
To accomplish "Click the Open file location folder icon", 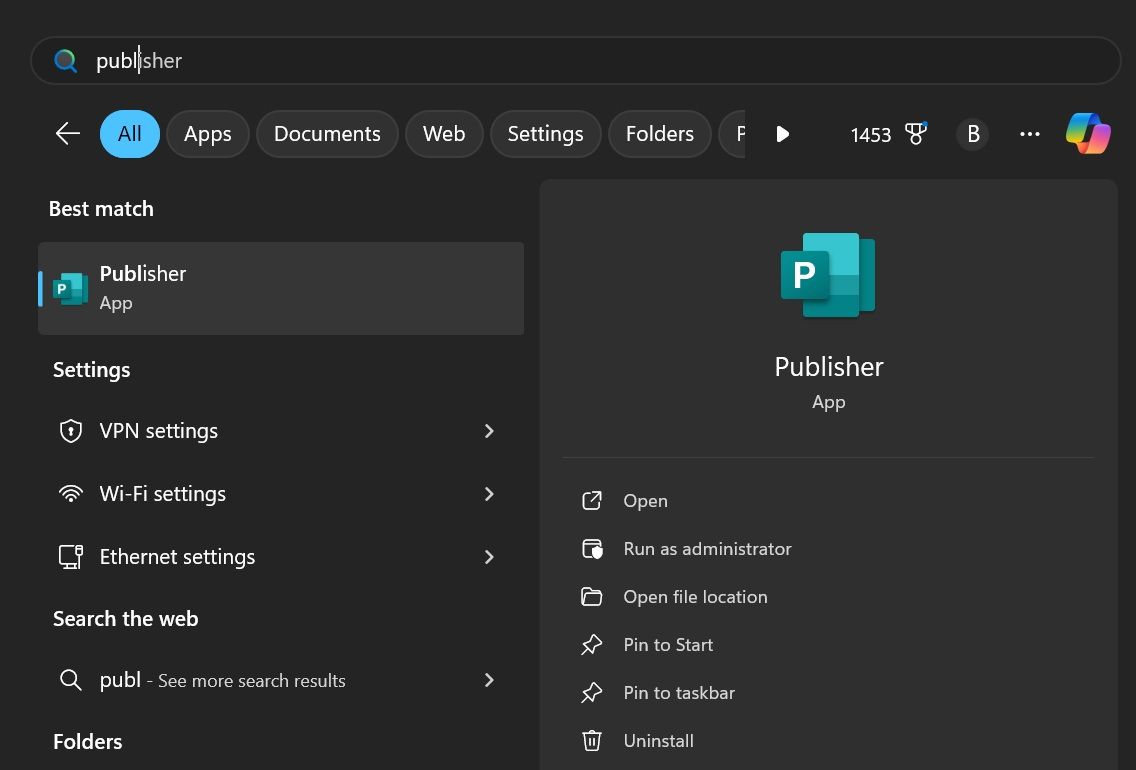I will pos(592,597).
